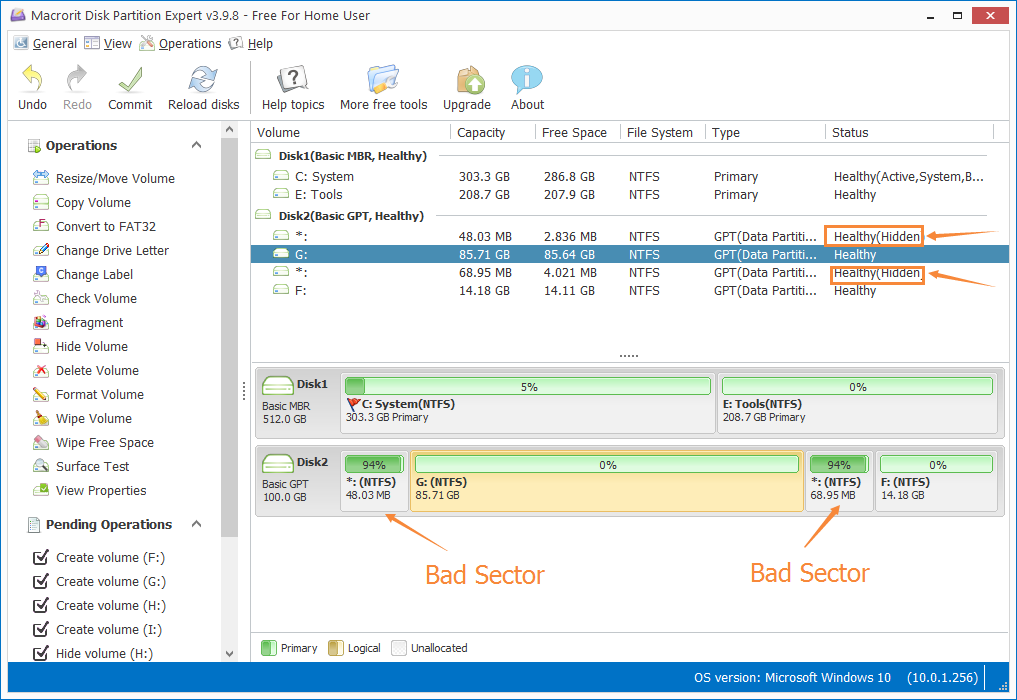Open the General menu

click(x=45, y=43)
